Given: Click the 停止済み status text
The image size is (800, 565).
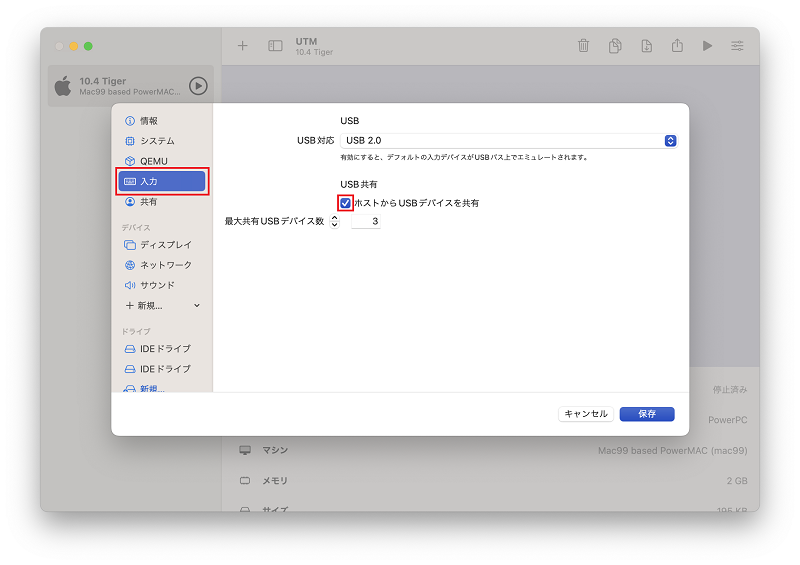Looking at the screenshot, I should (x=730, y=390).
